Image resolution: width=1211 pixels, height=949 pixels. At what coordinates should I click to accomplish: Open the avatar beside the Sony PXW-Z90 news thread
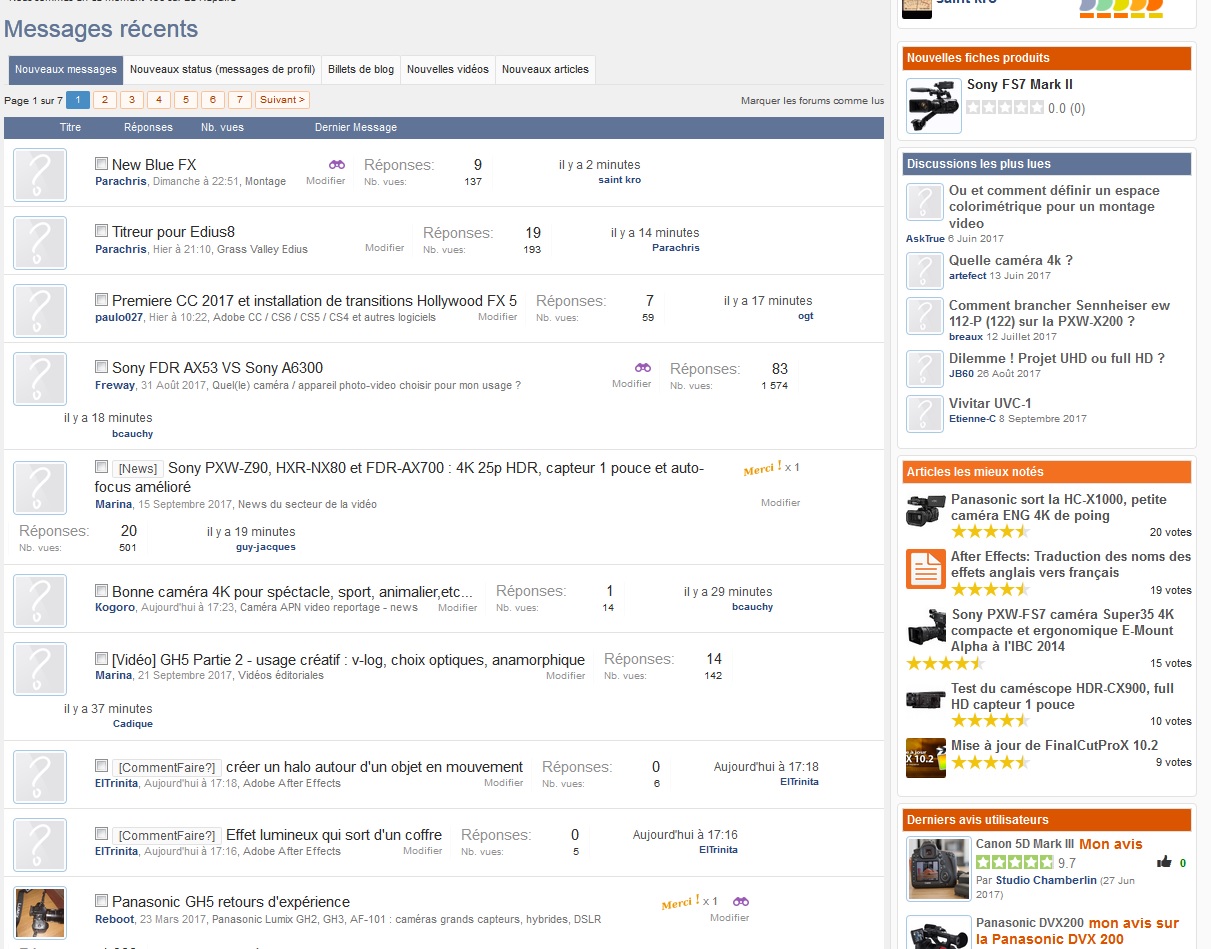coord(40,487)
